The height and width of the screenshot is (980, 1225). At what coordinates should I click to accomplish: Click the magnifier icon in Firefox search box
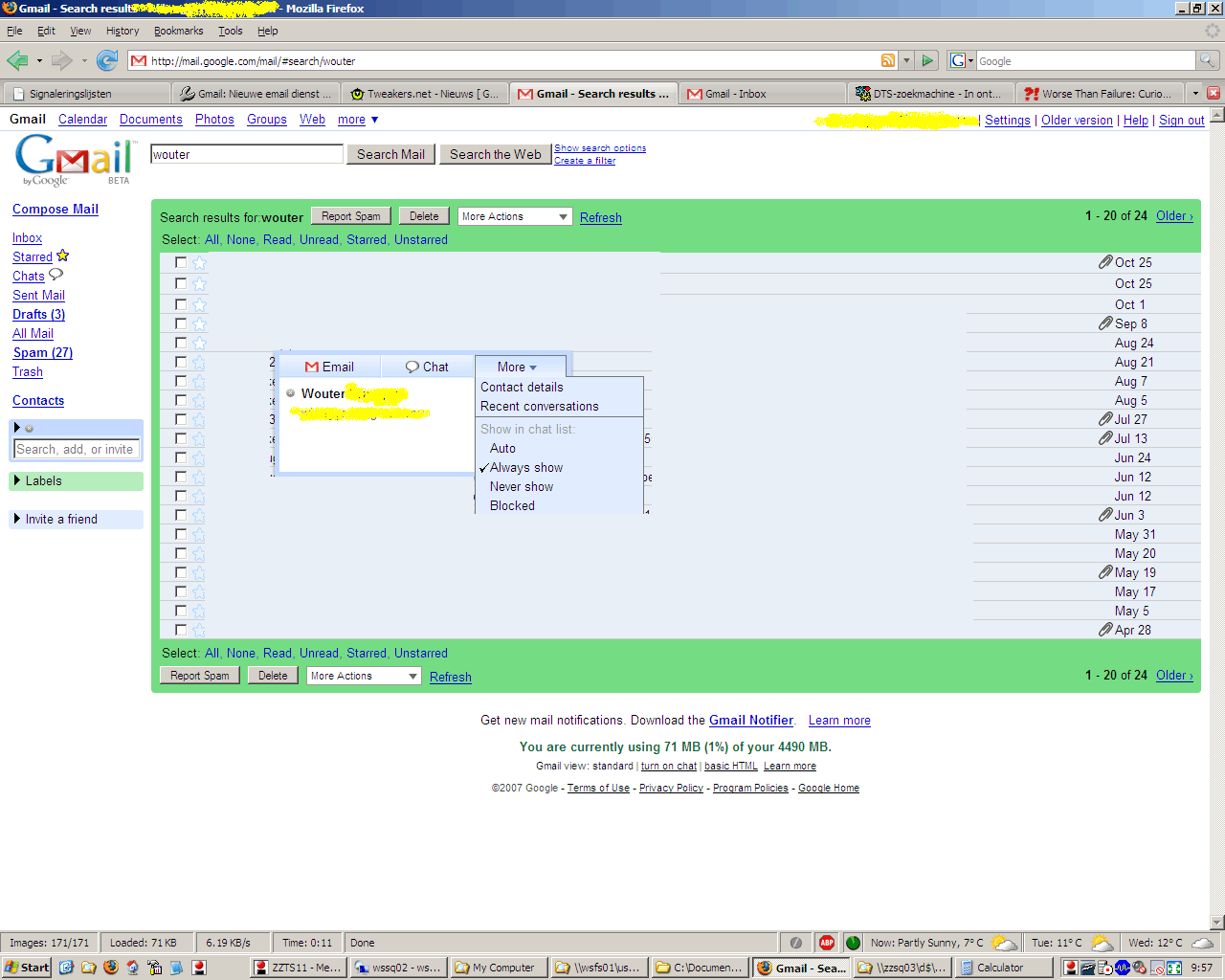click(1208, 60)
